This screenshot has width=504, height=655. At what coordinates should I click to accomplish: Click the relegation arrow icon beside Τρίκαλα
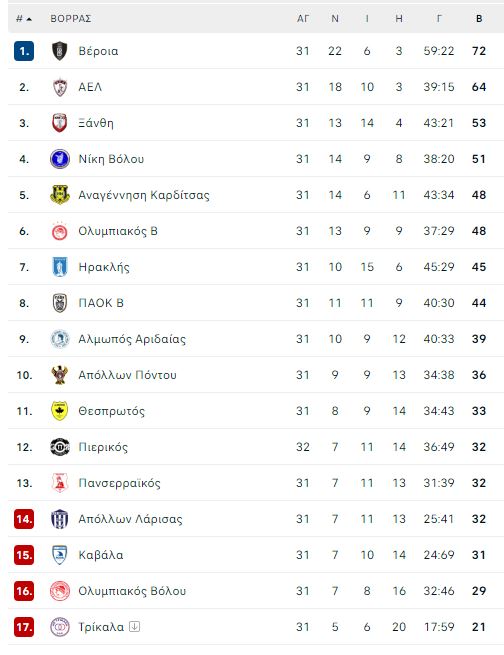click(x=134, y=627)
